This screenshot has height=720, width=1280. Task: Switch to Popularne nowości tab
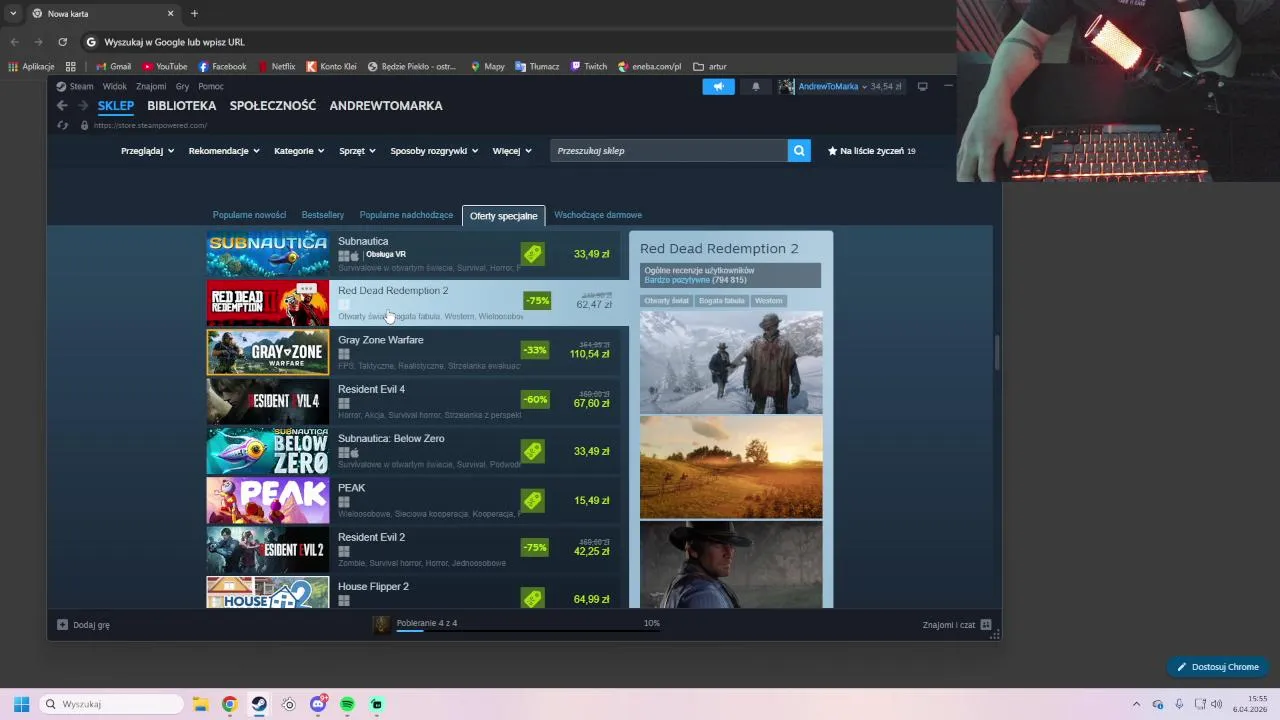point(249,215)
